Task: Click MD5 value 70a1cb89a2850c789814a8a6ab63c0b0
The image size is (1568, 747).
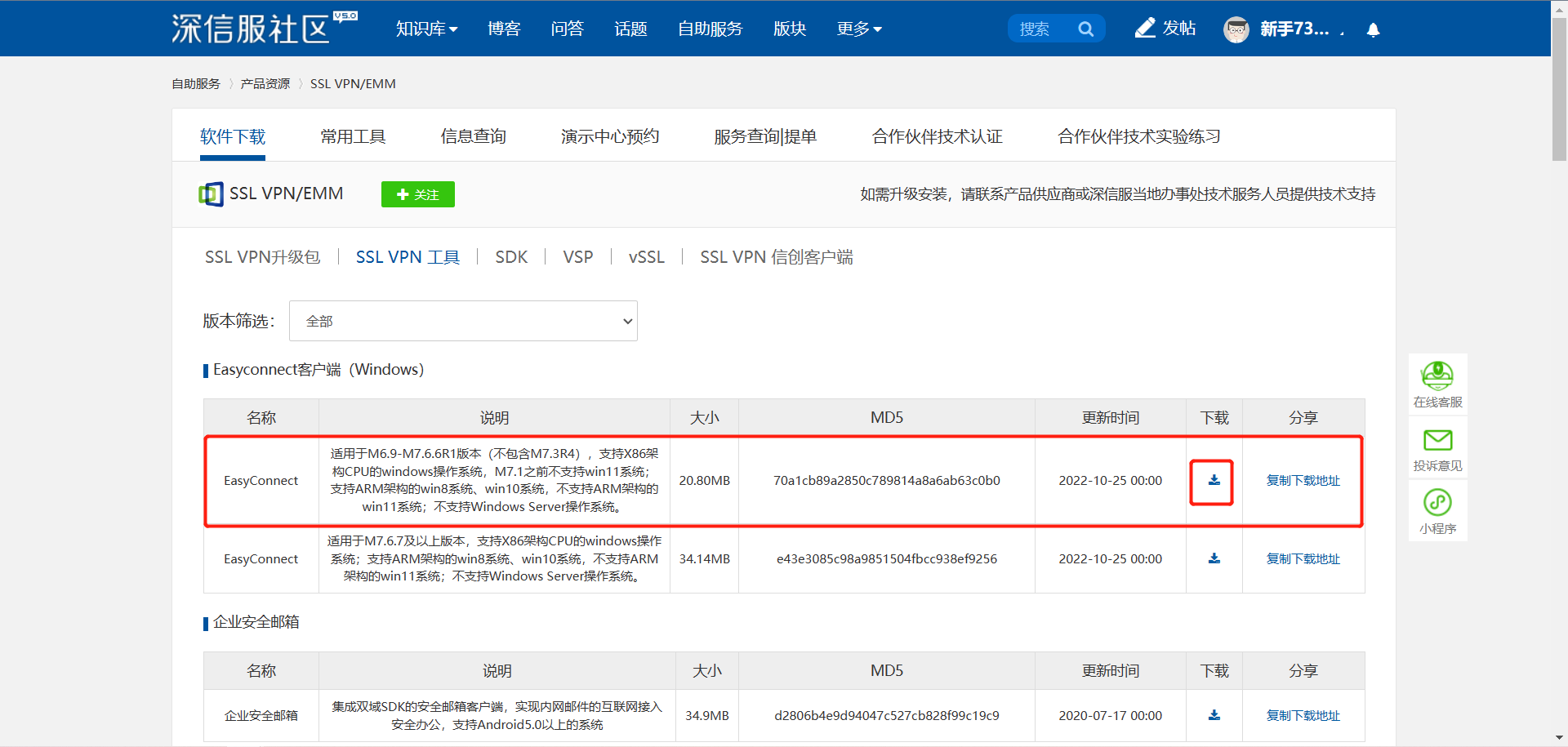Action: (x=887, y=480)
